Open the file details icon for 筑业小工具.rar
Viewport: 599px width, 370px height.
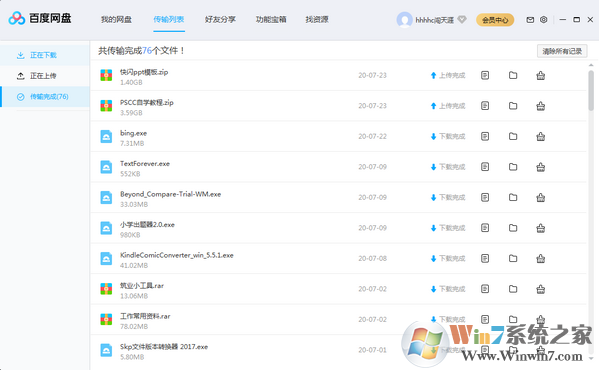click(485, 289)
